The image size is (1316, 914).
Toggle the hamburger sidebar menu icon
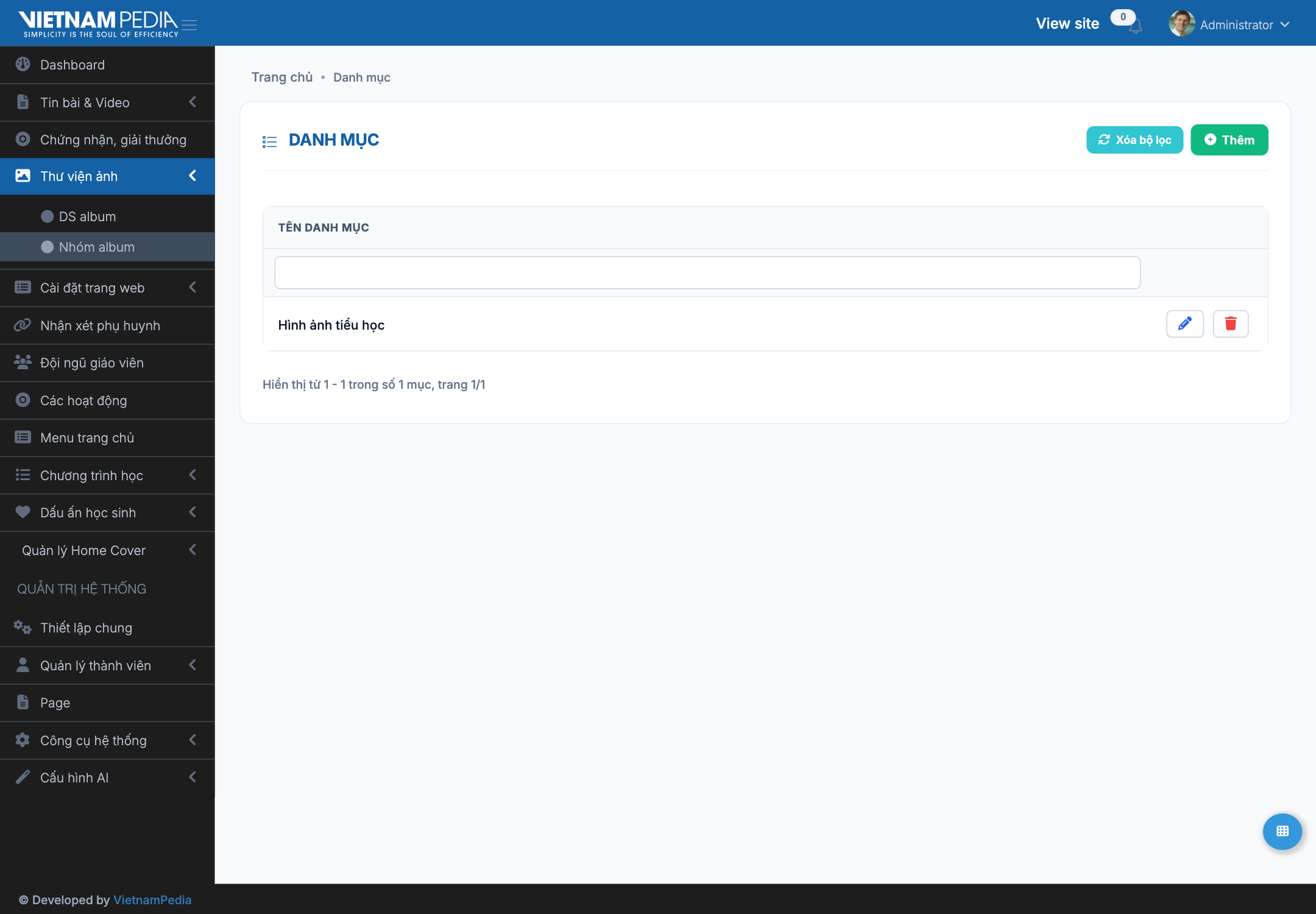[189, 25]
